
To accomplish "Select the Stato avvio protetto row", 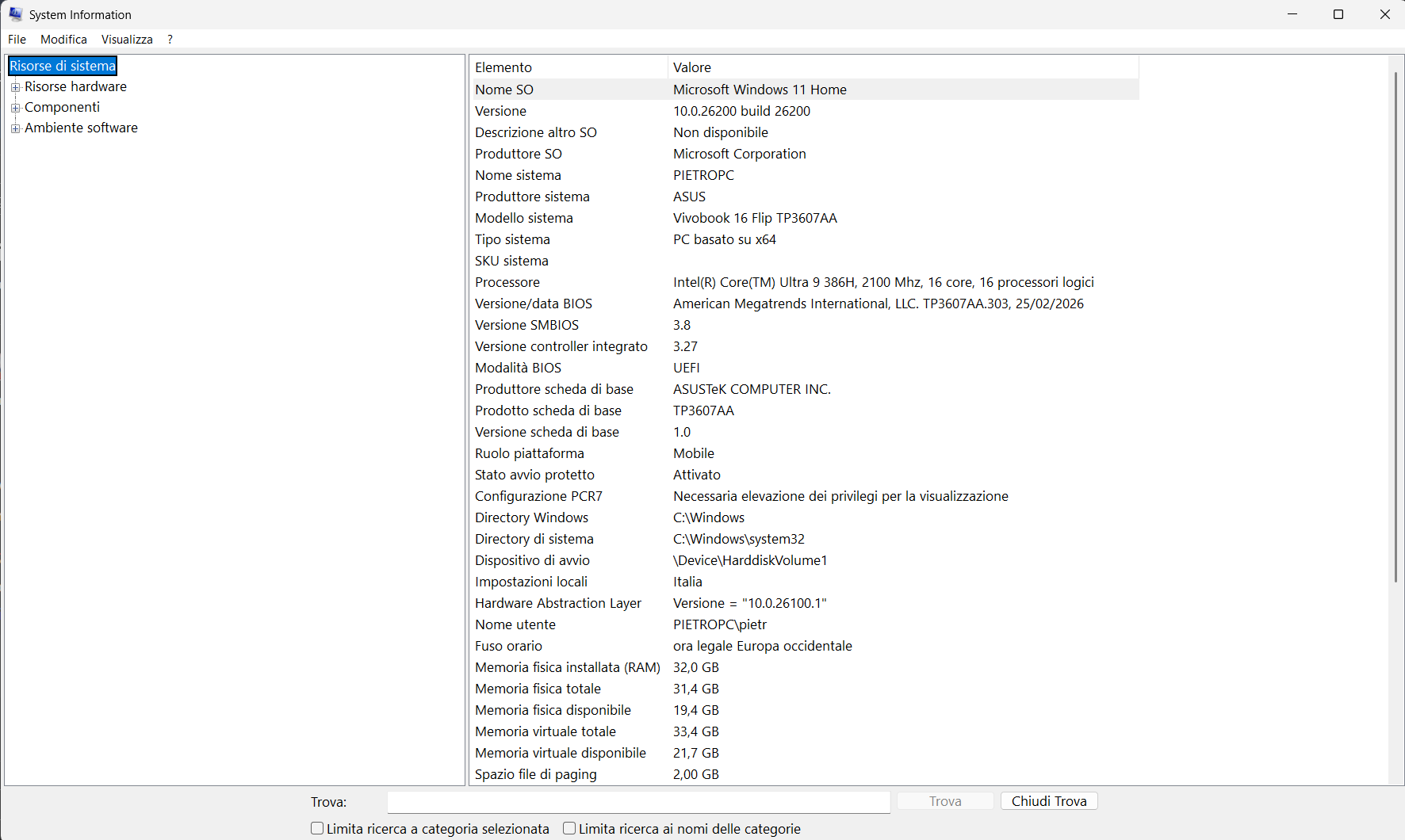I will tap(804, 475).
